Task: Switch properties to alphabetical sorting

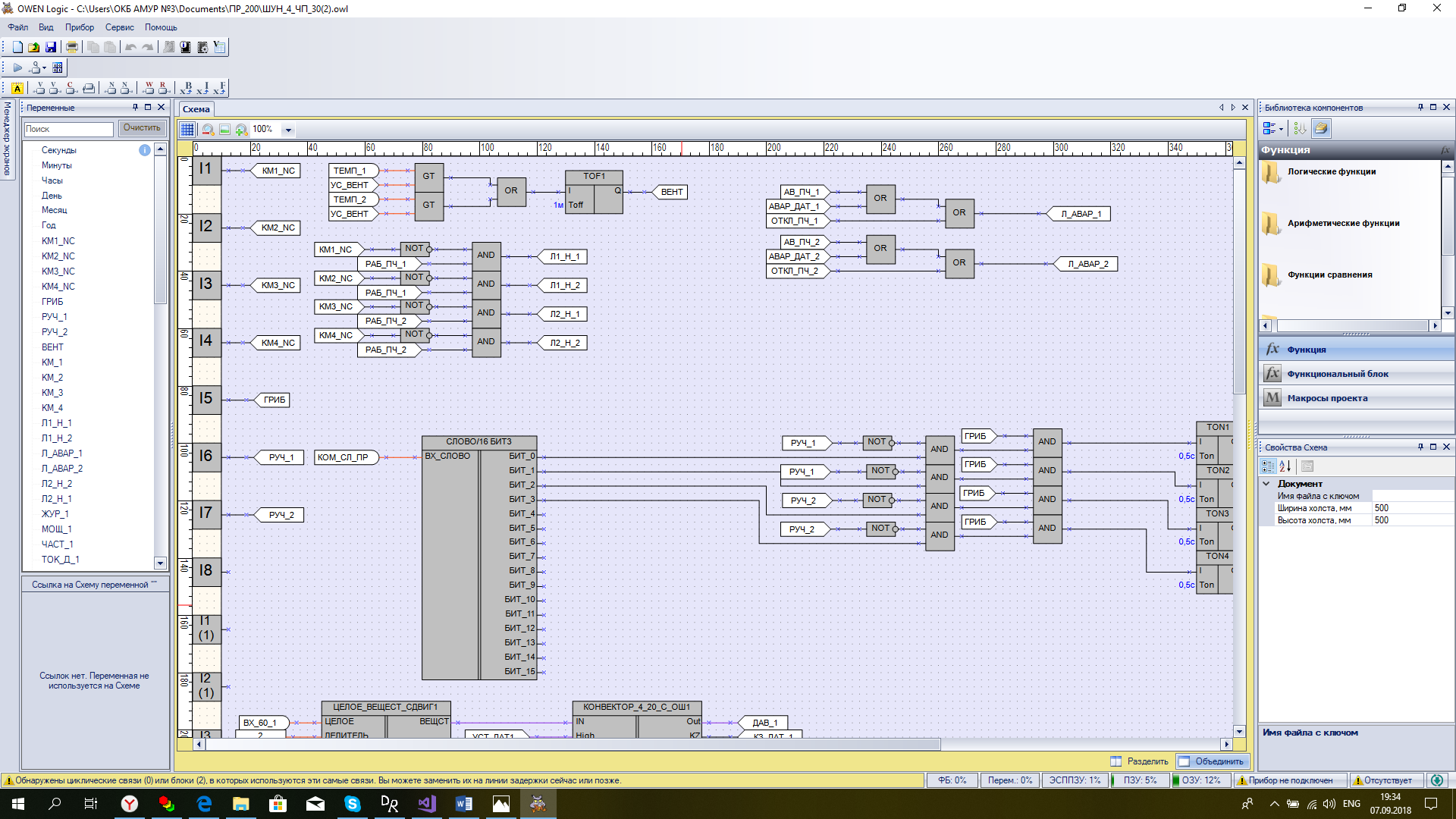Action: tap(1285, 466)
